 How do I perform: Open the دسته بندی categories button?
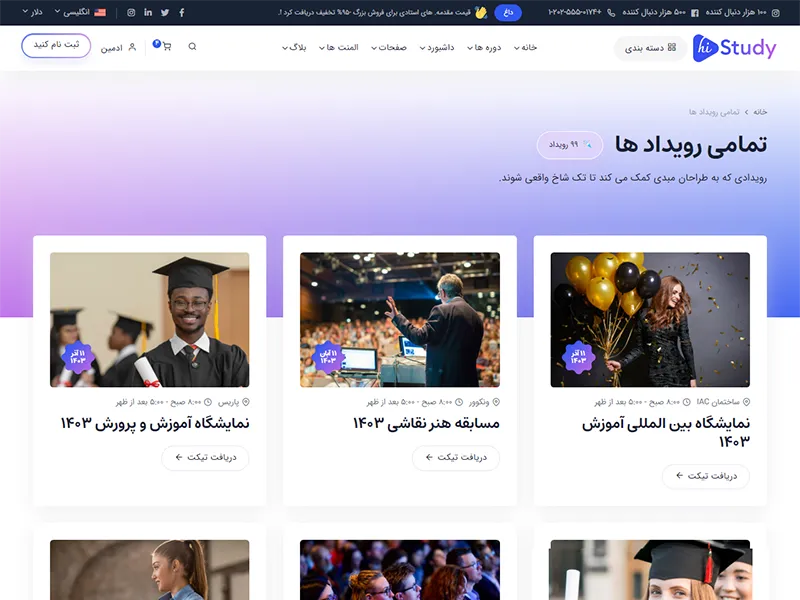click(651, 47)
